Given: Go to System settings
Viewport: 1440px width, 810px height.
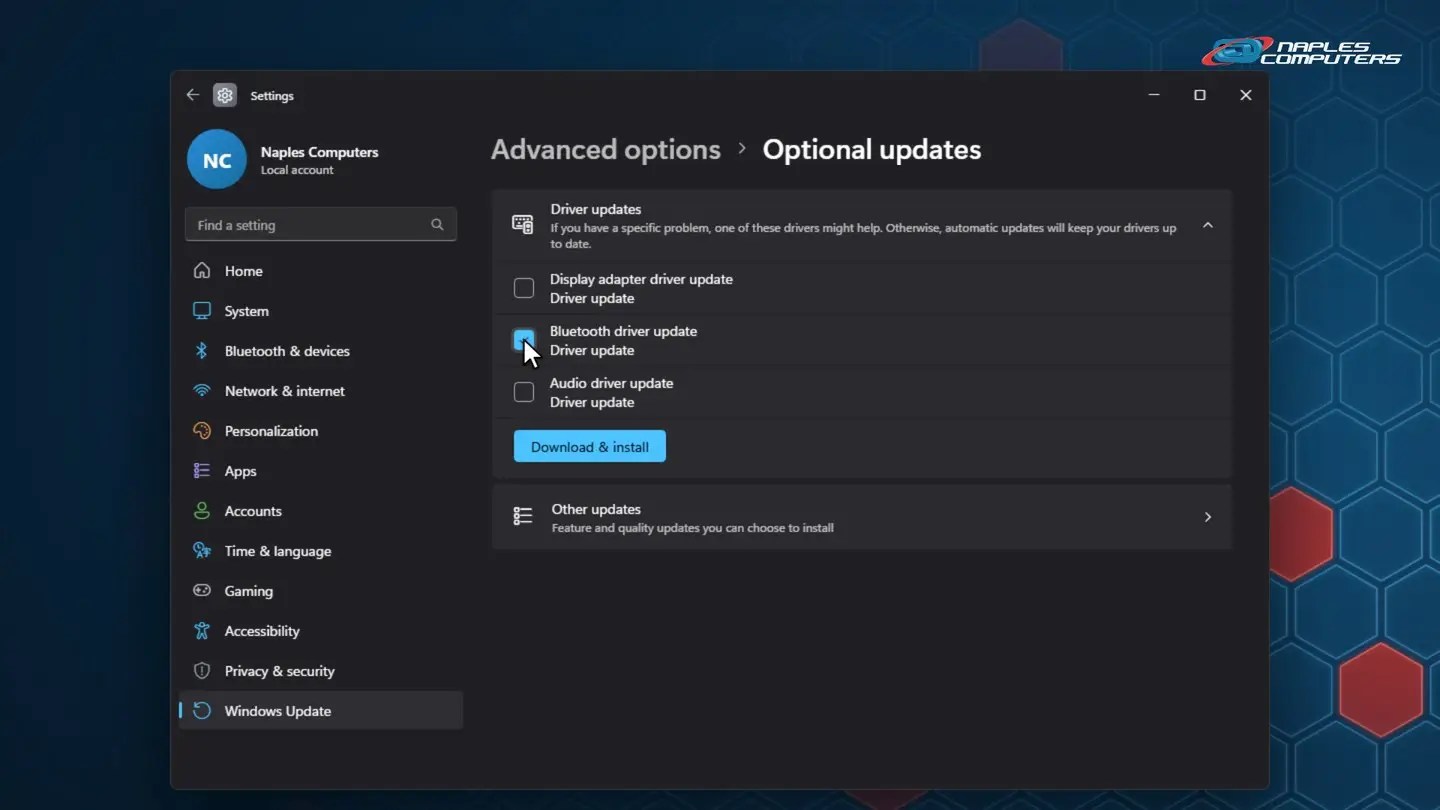Looking at the screenshot, I should pyautogui.click(x=321, y=311).
